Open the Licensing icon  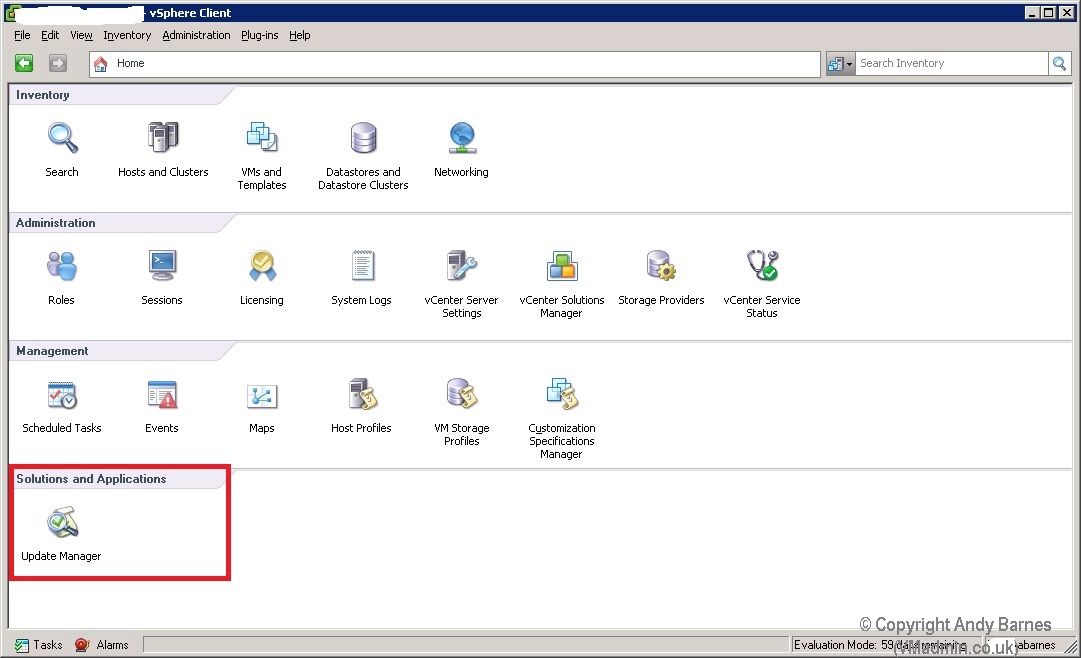click(x=262, y=266)
